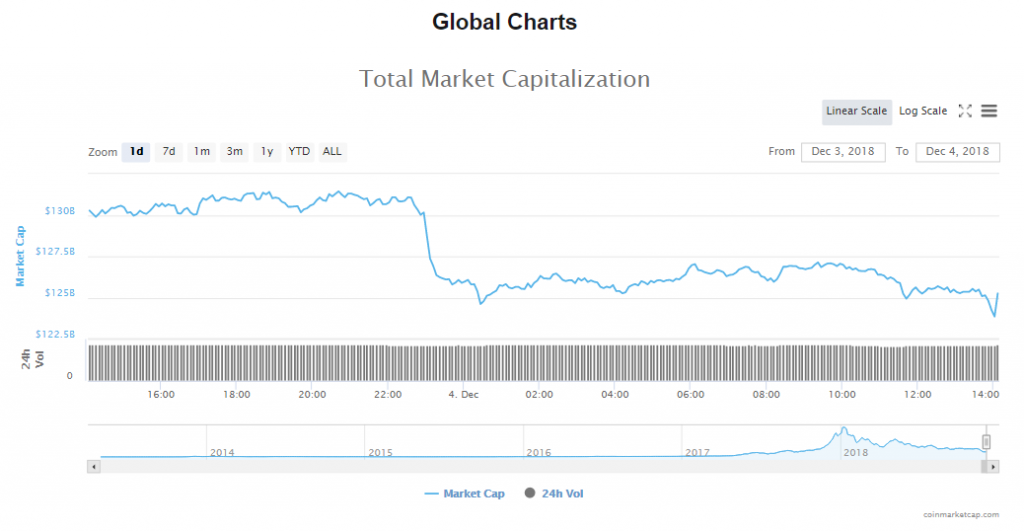Click the navigator right scroll arrow
The width and height of the screenshot is (1024, 532).
click(x=993, y=466)
